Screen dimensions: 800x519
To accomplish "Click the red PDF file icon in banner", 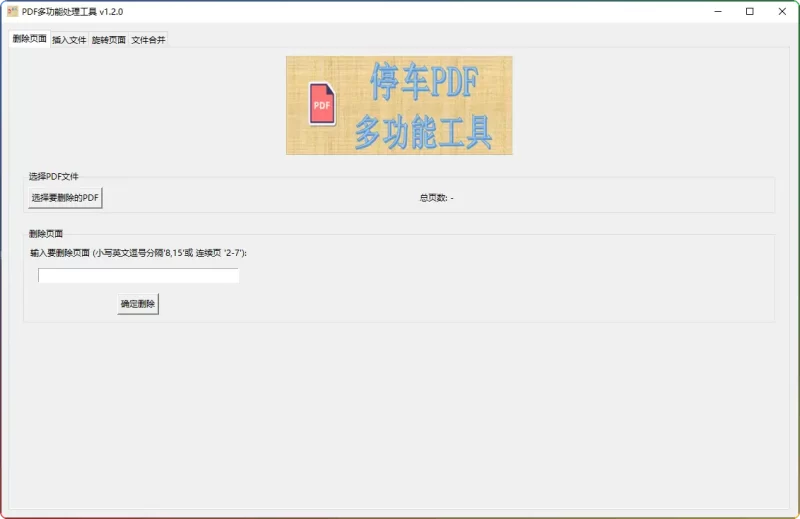I will 322,104.
